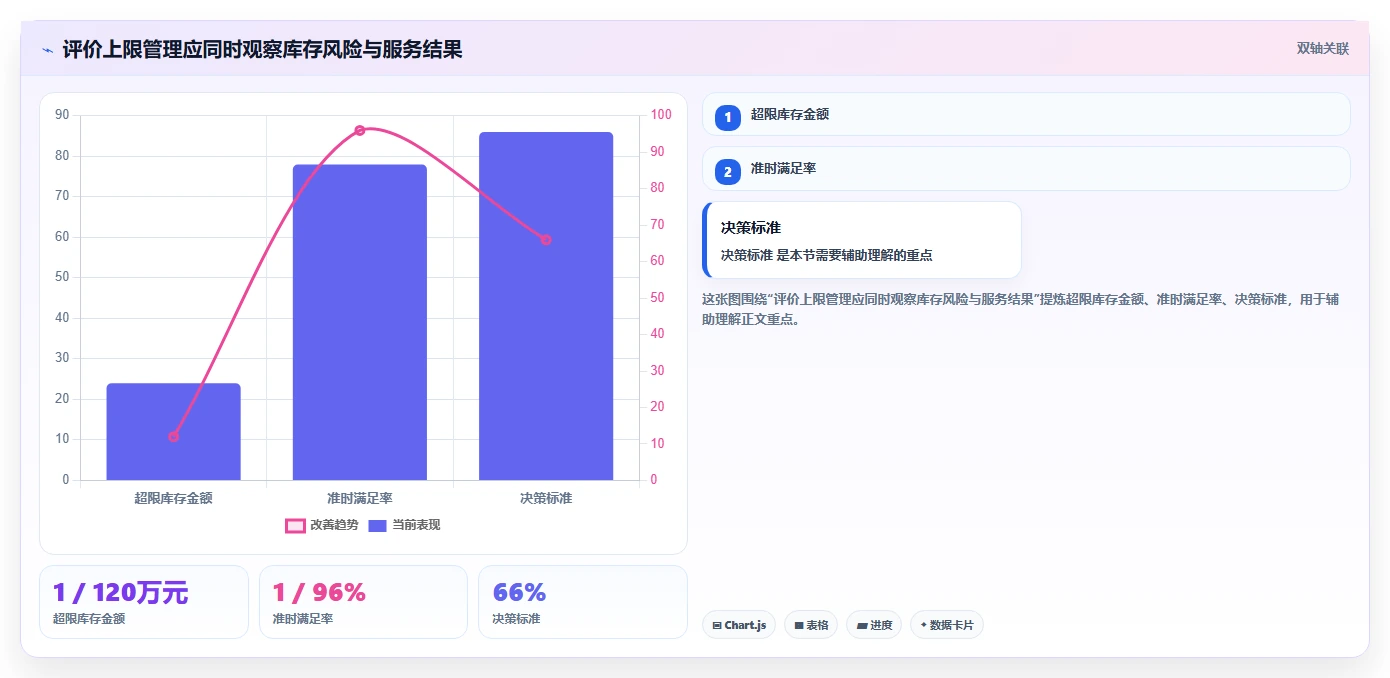This screenshot has height=678, width=1390.
Task: Toggle the 改善趋势 legend swatch
Action: pos(295,525)
